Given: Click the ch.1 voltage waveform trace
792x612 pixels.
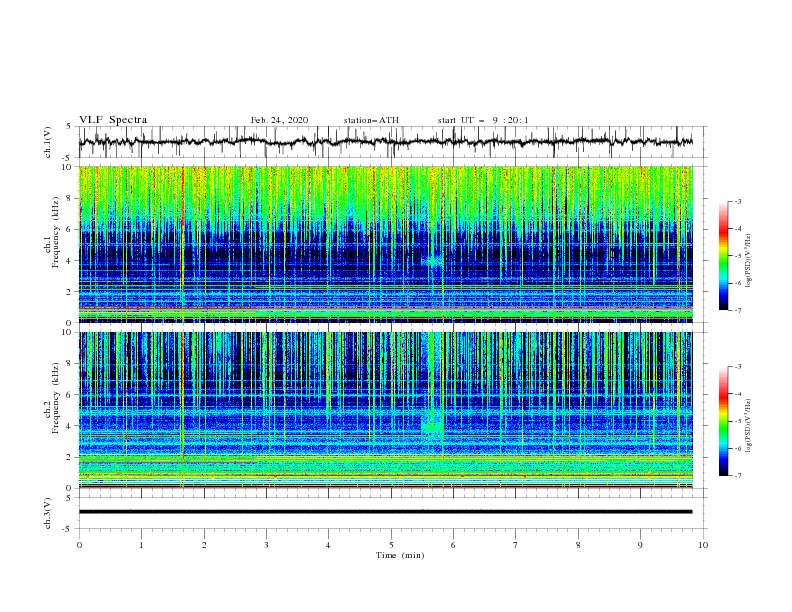Looking at the screenshot, I should point(385,142).
